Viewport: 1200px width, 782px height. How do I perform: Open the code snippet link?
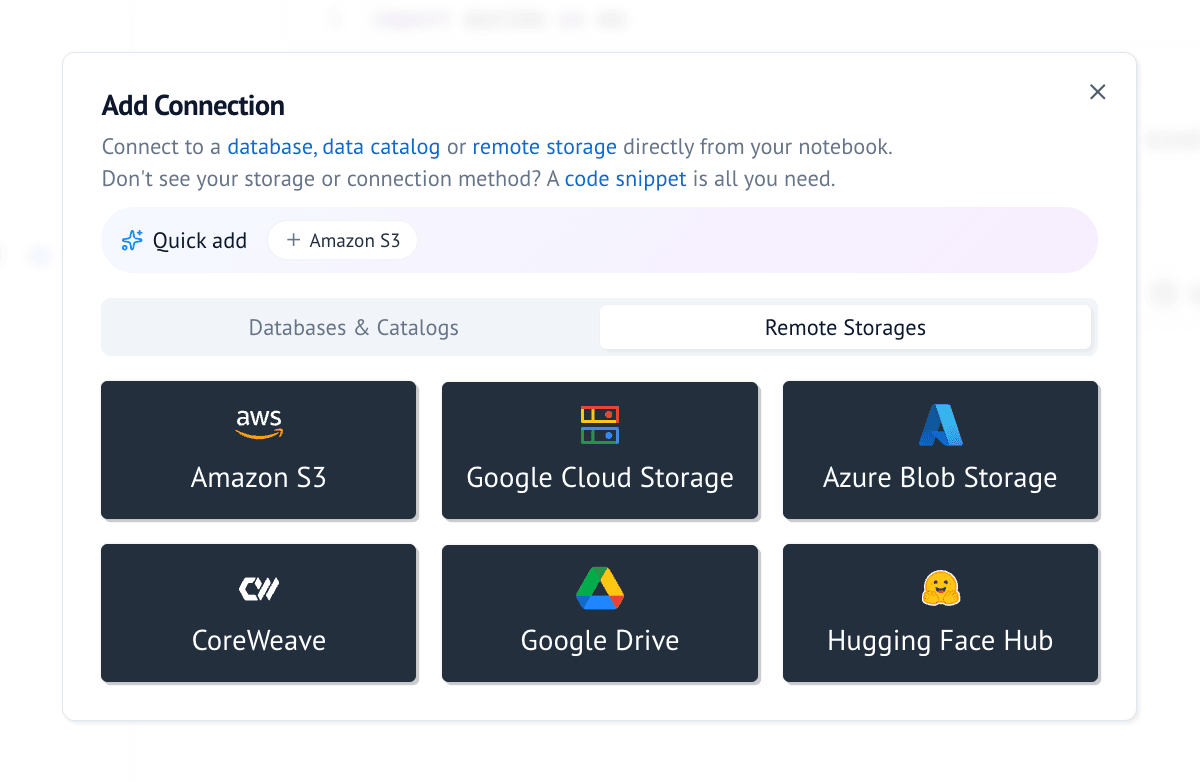click(626, 180)
